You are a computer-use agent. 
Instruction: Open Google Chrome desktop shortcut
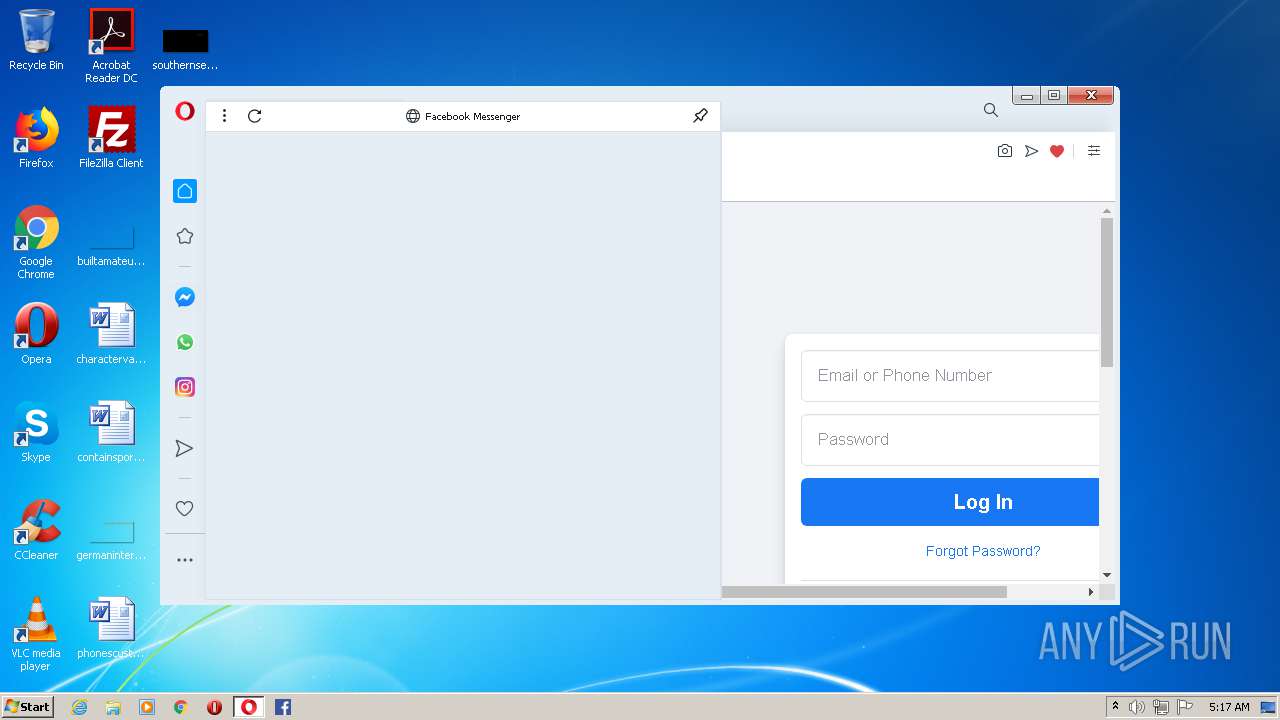[x=36, y=242]
